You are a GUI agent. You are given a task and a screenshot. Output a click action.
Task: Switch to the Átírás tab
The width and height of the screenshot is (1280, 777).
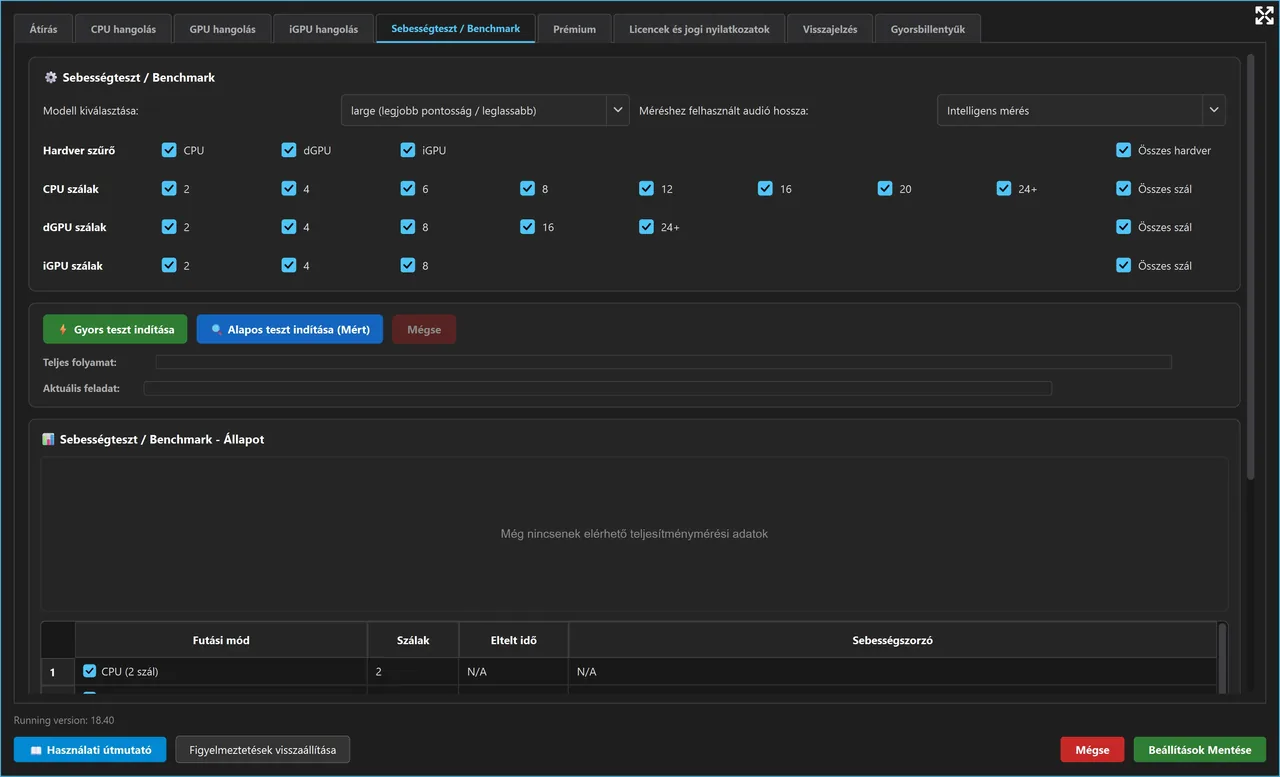click(x=43, y=29)
